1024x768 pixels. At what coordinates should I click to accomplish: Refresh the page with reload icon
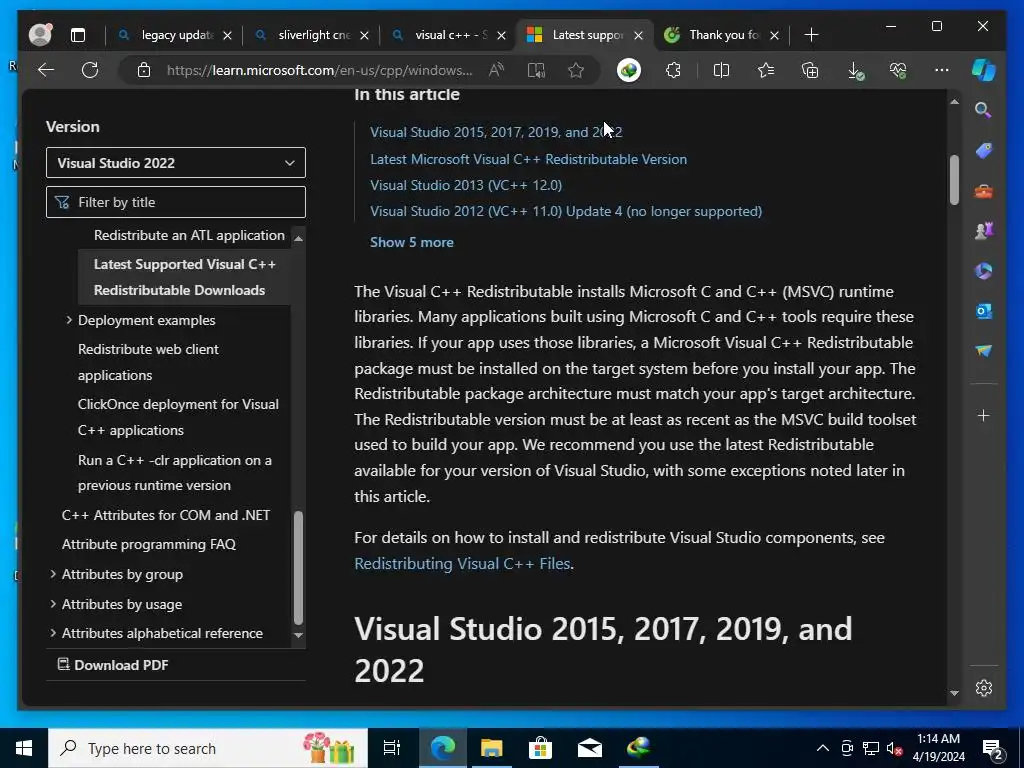(90, 70)
